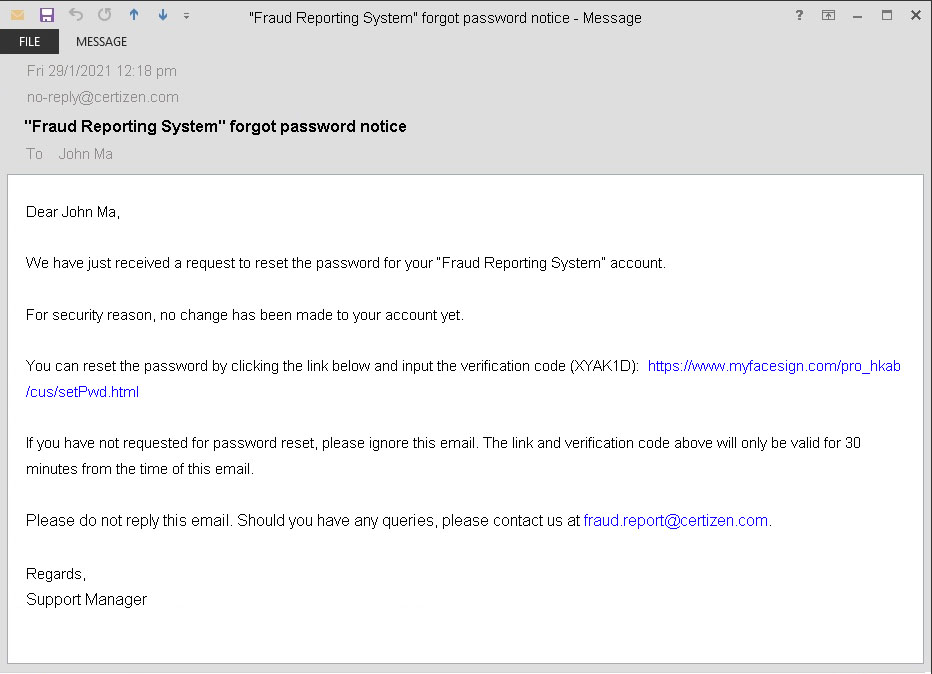932x674 pixels.
Task: Undo the last action via curved arrow icon
Action: click(x=75, y=15)
